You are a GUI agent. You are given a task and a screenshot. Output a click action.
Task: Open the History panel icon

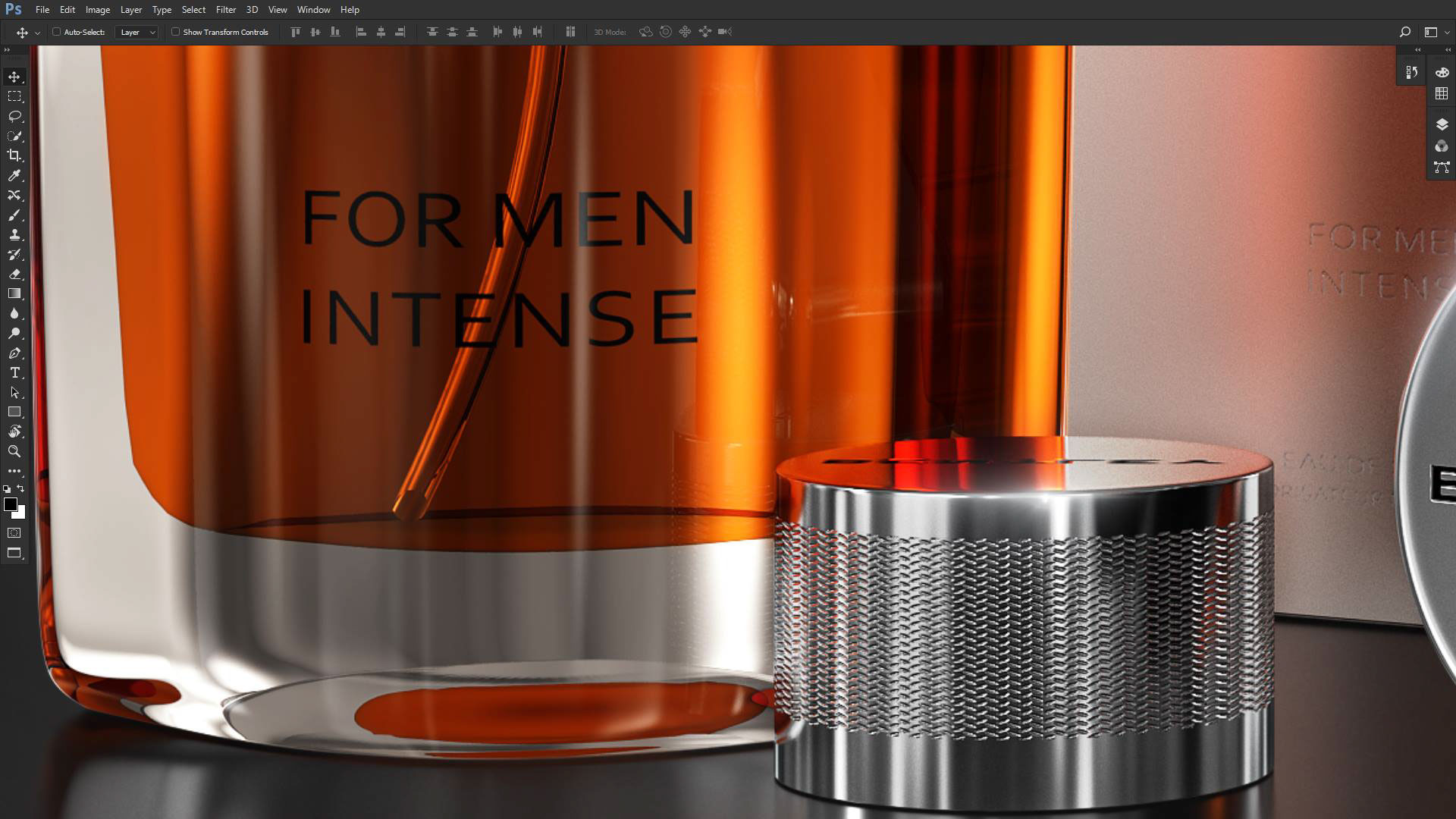(1411, 73)
